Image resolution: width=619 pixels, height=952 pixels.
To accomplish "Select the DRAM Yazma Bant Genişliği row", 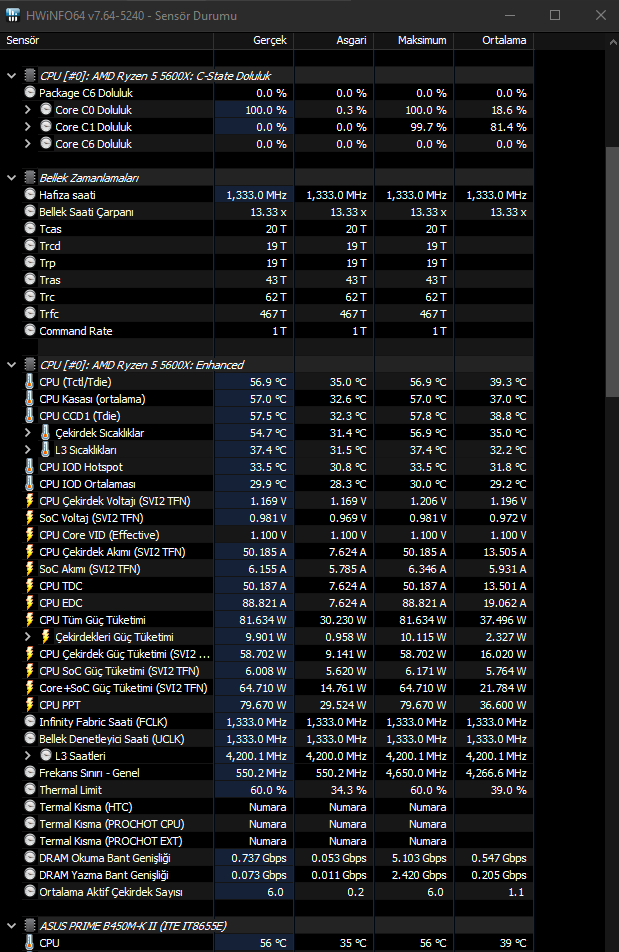I will coord(267,874).
